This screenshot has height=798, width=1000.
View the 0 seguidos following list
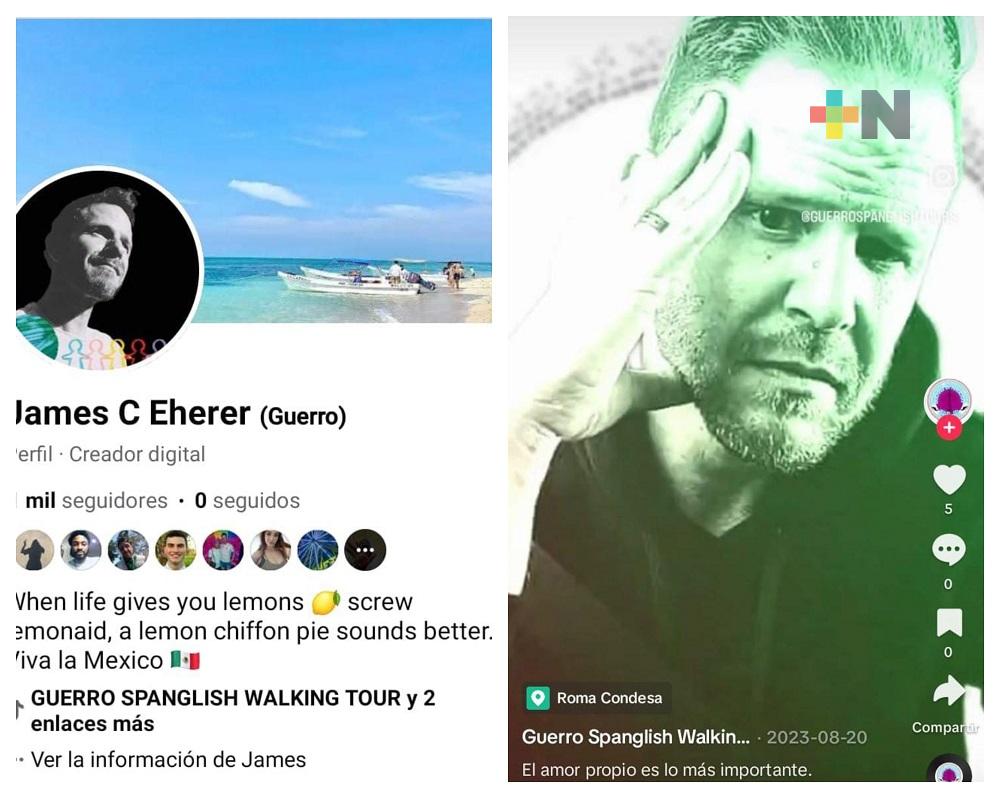point(247,501)
